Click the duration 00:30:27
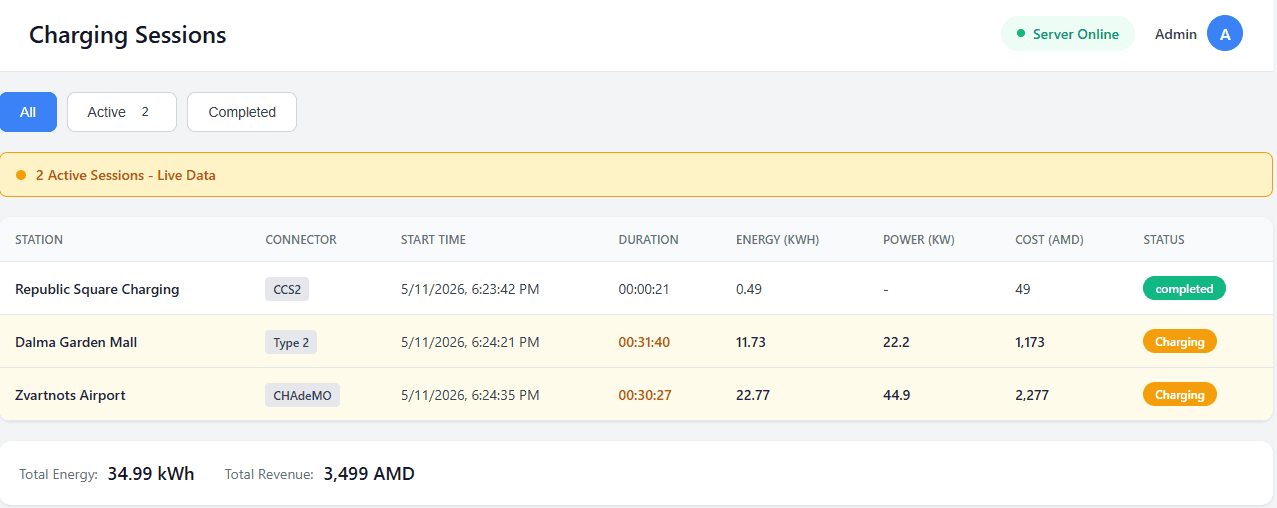The image size is (1277, 508). point(645,395)
